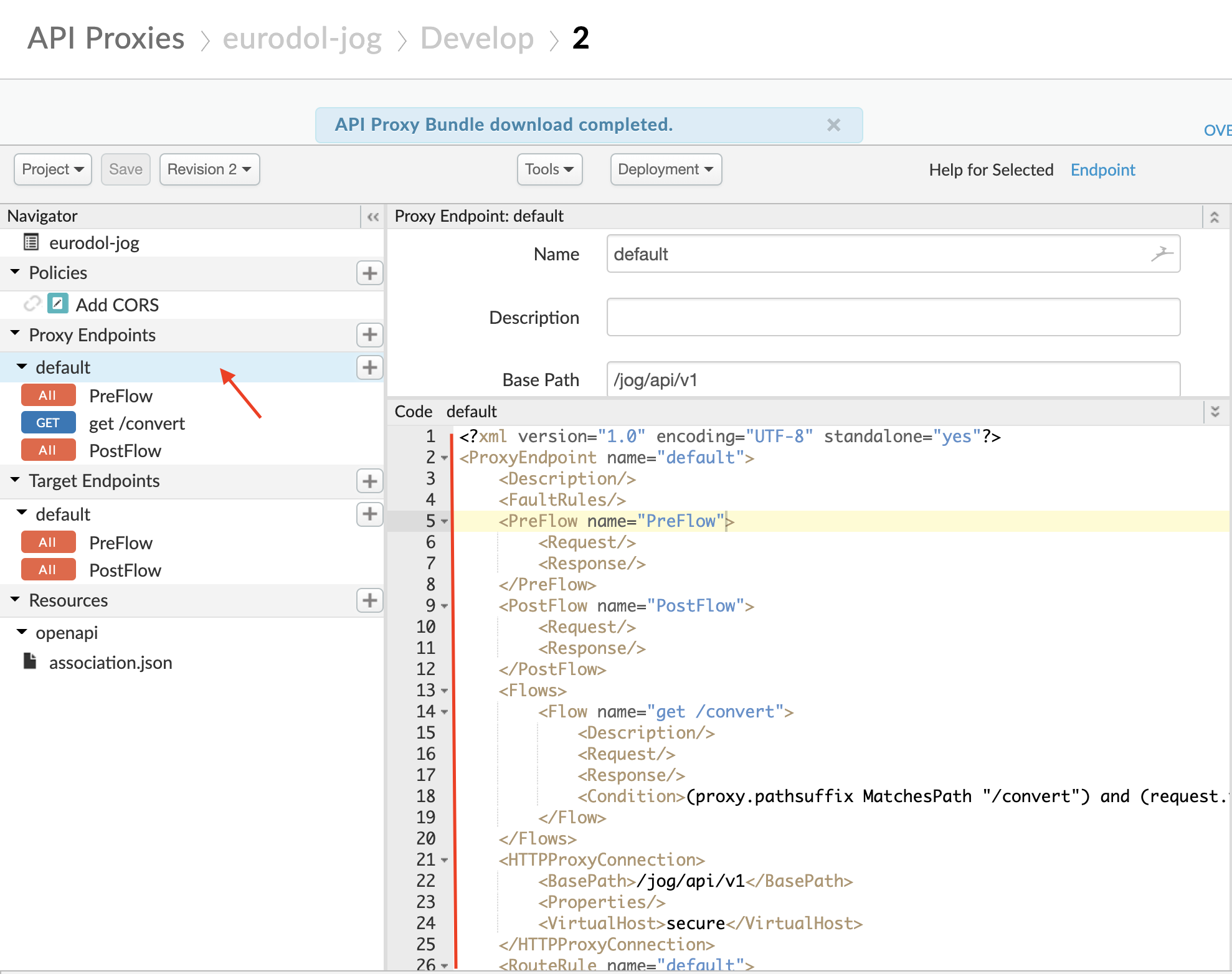Select PreFlow under target endpoint default

(121, 543)
